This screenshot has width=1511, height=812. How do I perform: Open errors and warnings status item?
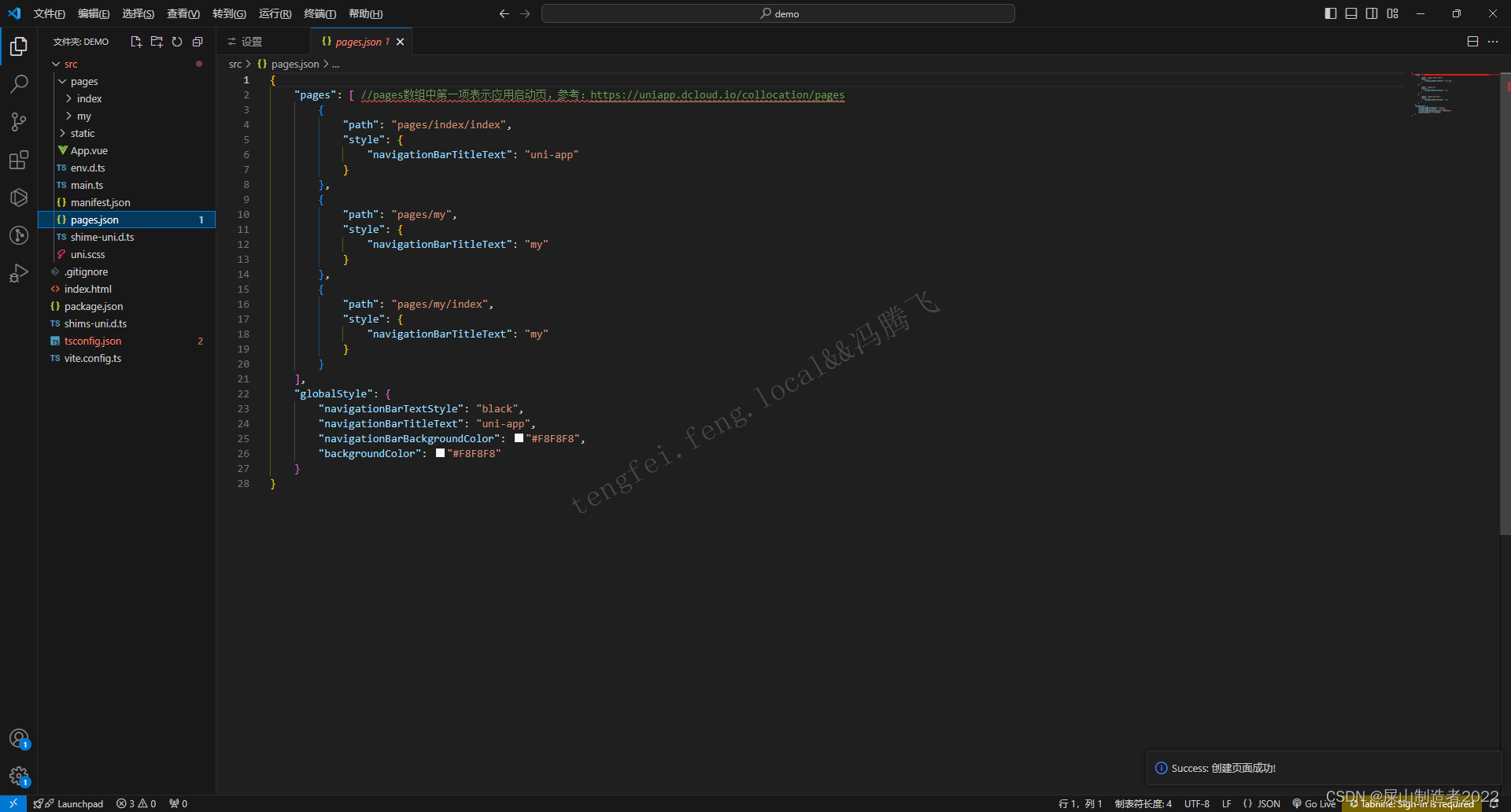pyautogui.click(x=136, y=803)
